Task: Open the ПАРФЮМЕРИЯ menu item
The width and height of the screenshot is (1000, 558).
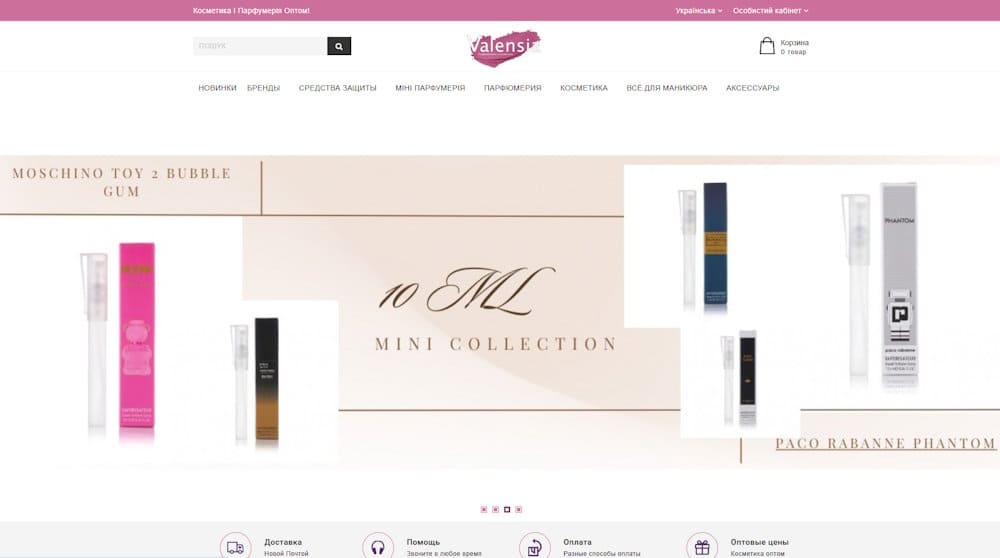Action: point(512,88)
